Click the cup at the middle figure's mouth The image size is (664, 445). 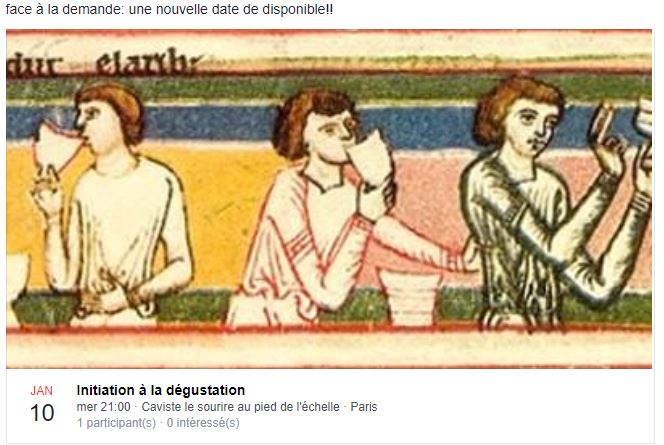click(373, 159)
